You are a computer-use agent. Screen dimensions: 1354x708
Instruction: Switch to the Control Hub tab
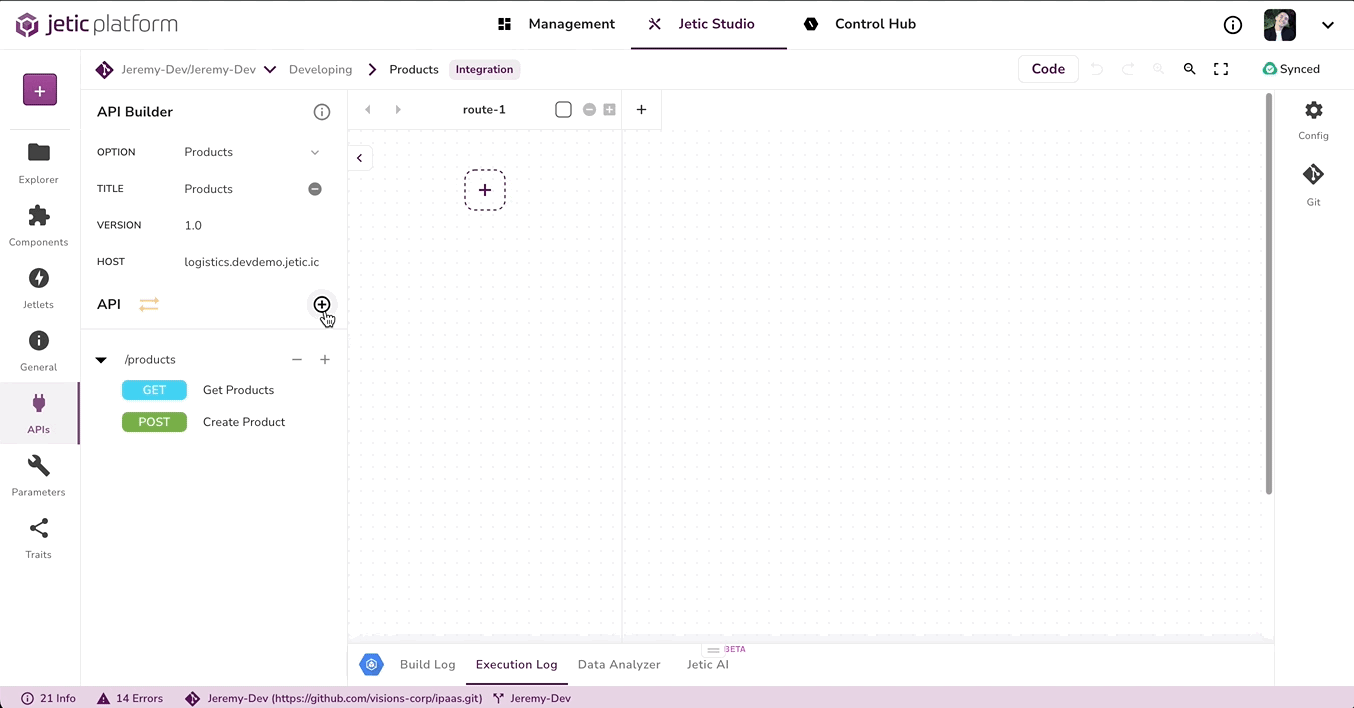coord(861,24)
